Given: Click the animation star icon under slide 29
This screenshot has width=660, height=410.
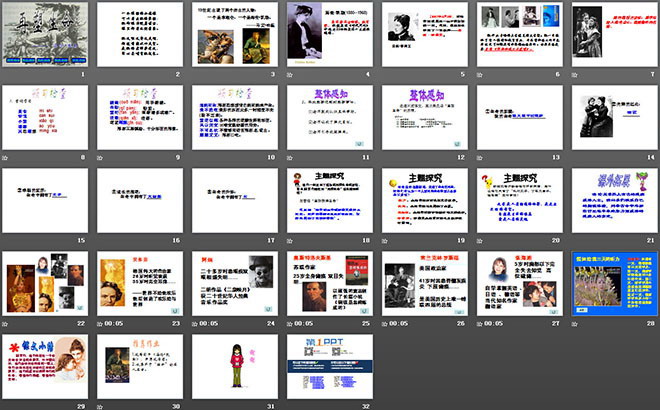Looking at the screenshot, I should (x=7, y=406).
